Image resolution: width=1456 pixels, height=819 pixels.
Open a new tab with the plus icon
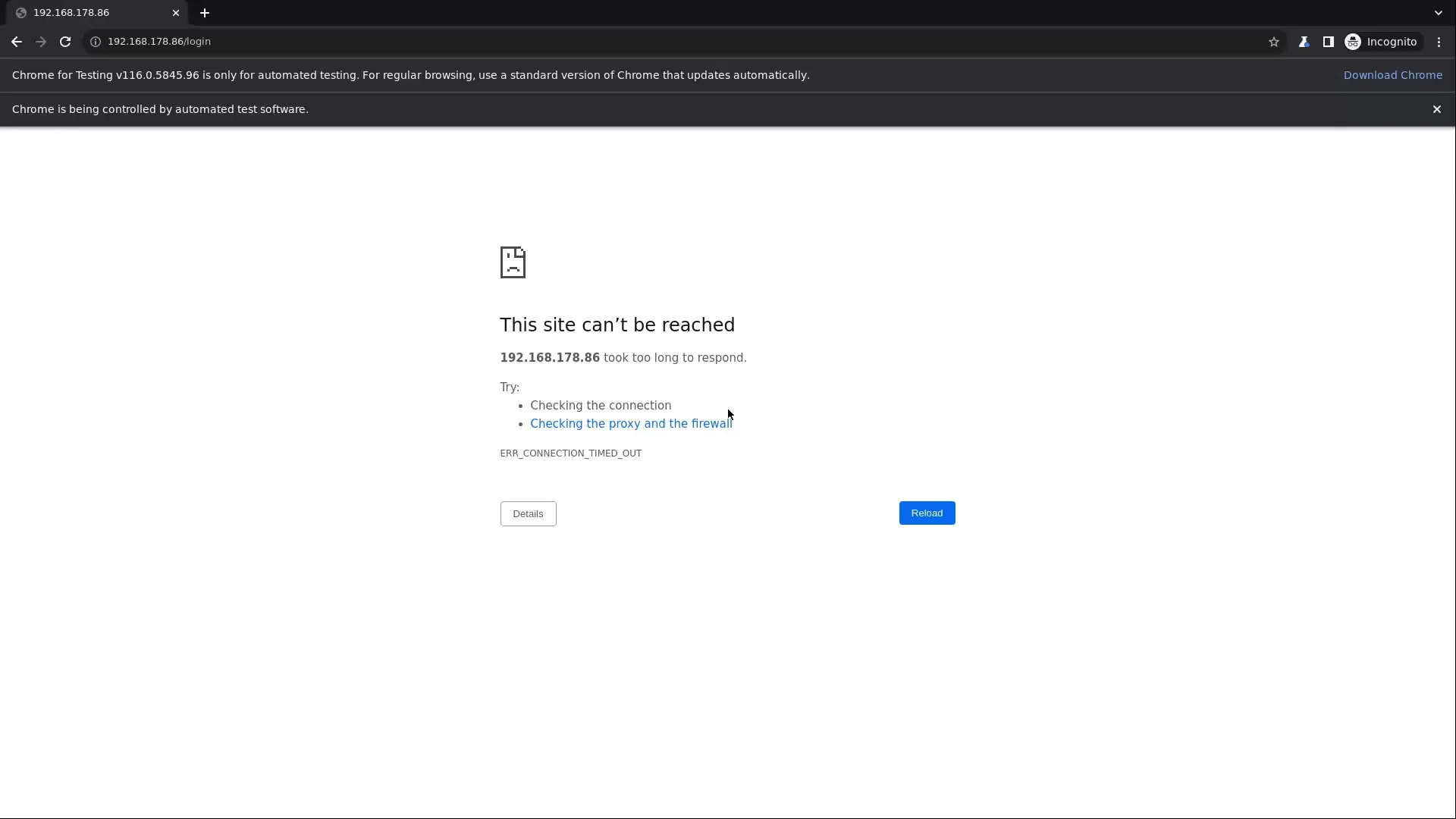tap(204, 12)
